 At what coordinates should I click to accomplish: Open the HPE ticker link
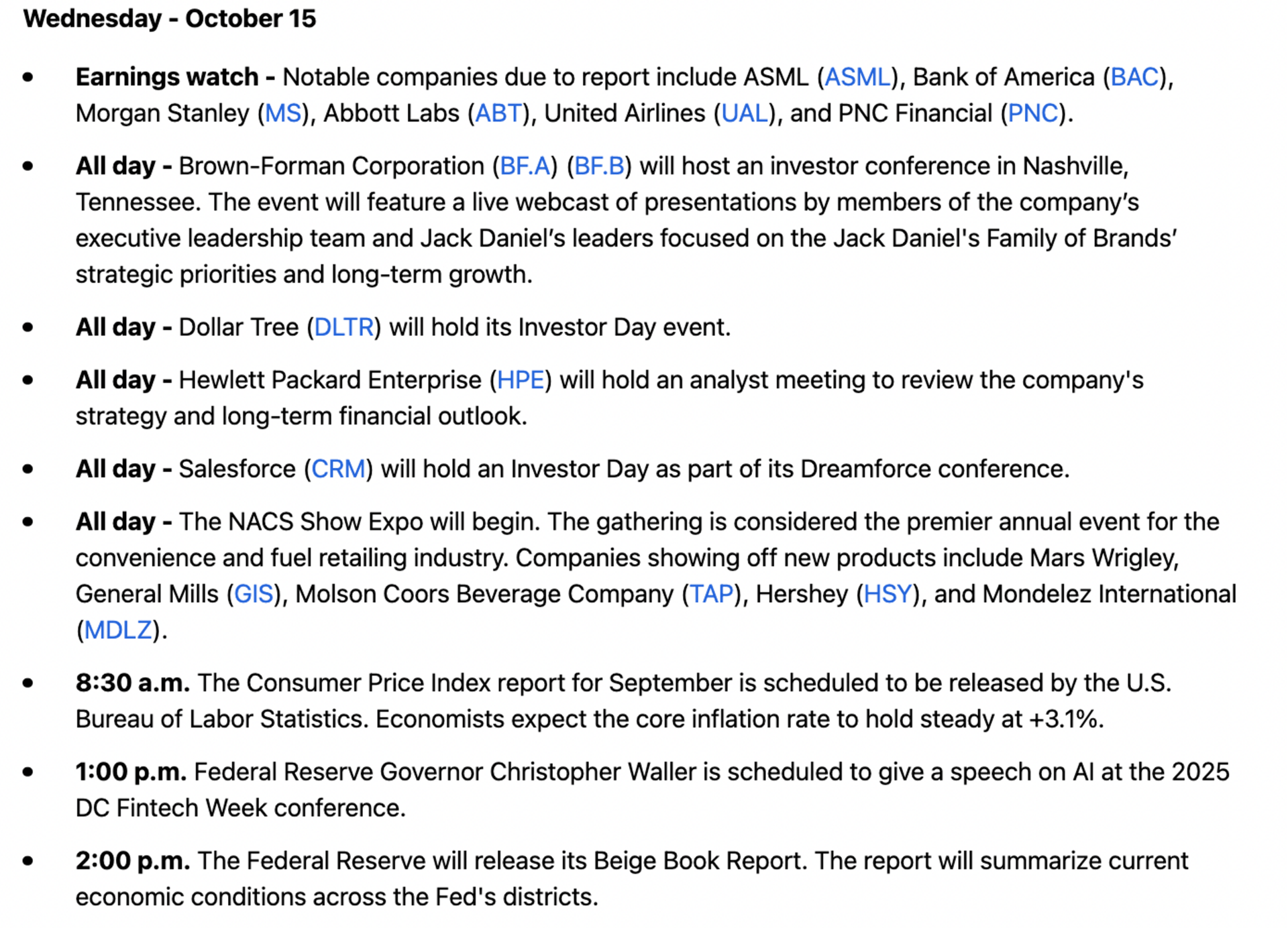click(x=521, y=380)
